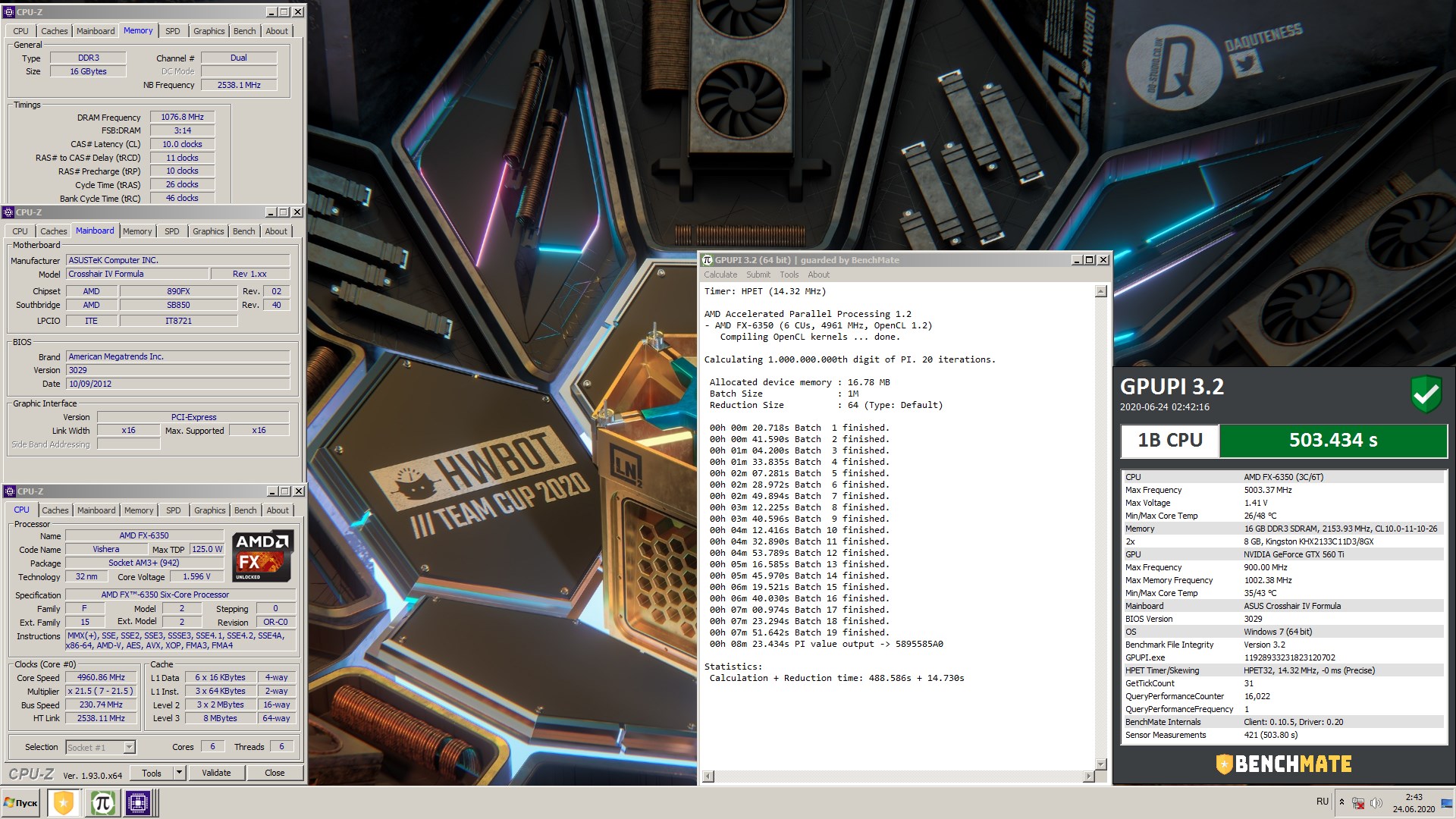Click the CAS# Latency value 10.0 clocks
The width and height of the screenshot is (1456, 819).
(182, 144)
